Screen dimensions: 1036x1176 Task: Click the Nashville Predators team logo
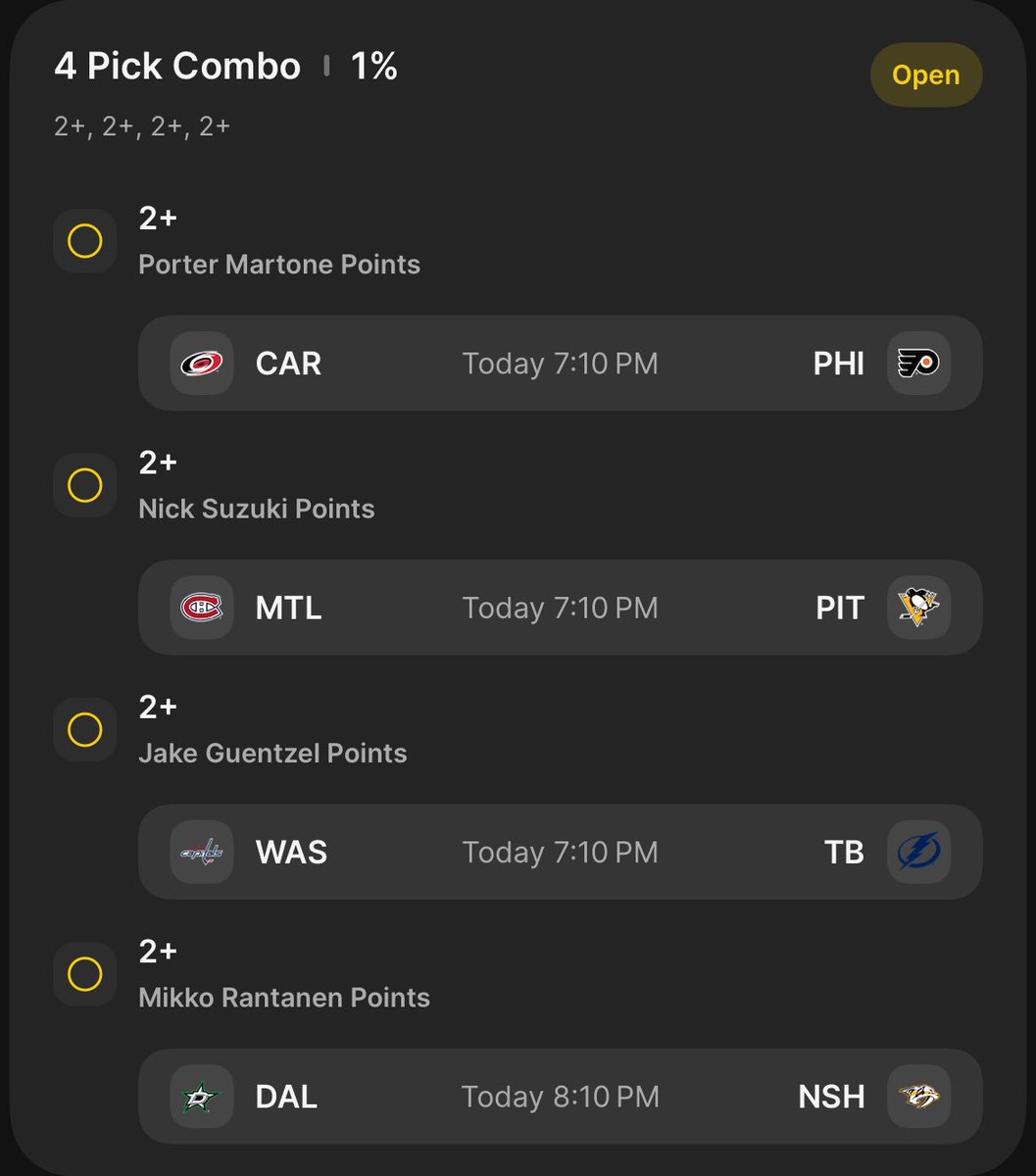coord(918,1097)
